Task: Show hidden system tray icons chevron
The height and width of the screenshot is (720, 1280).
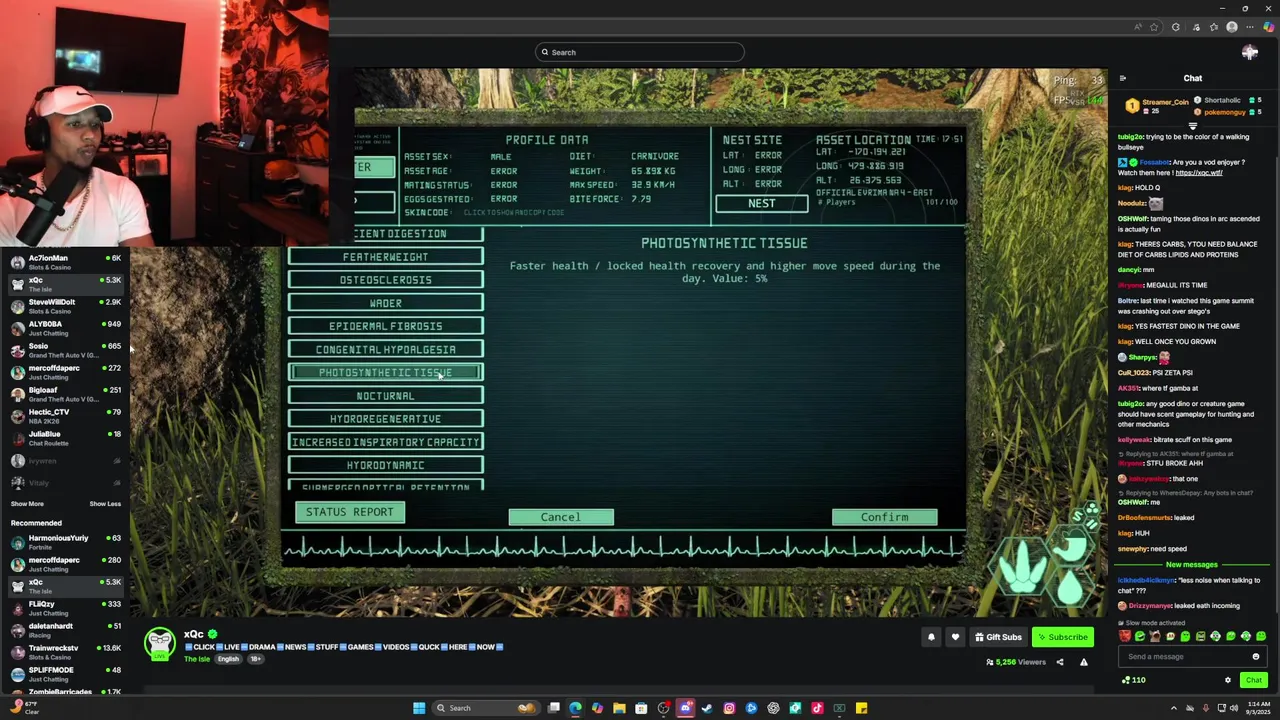Action: tap(1174, 708)
